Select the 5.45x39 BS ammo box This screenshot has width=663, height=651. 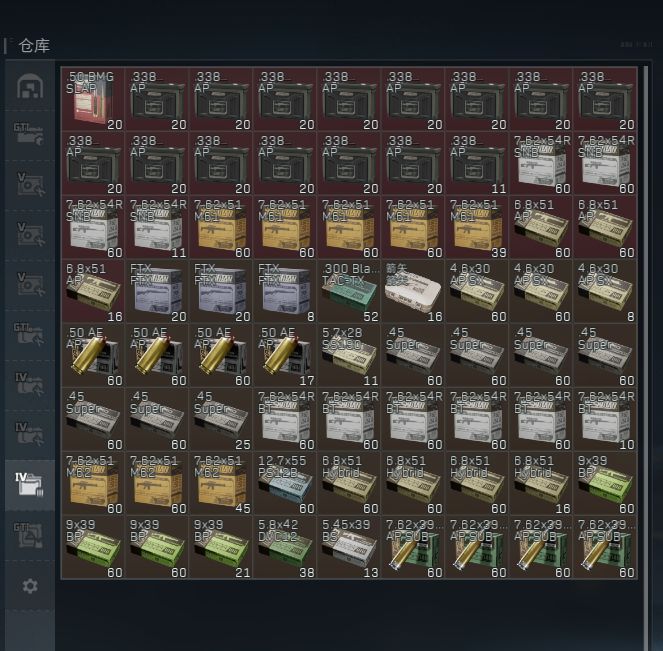(349, 547)
